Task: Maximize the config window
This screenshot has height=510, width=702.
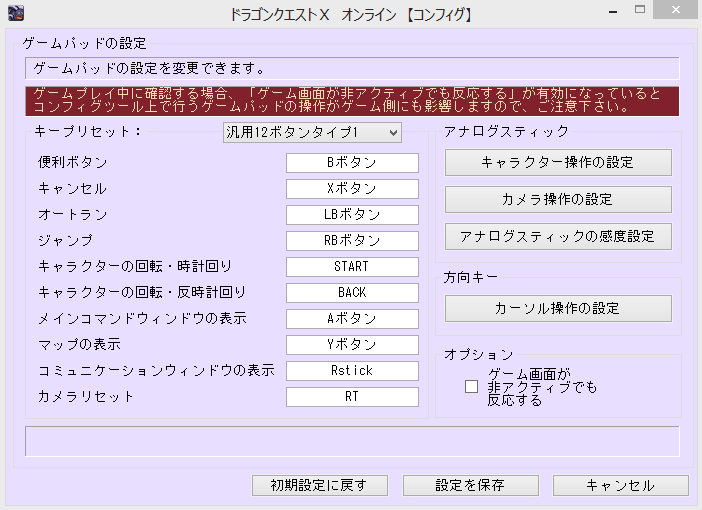Action: 640,10
